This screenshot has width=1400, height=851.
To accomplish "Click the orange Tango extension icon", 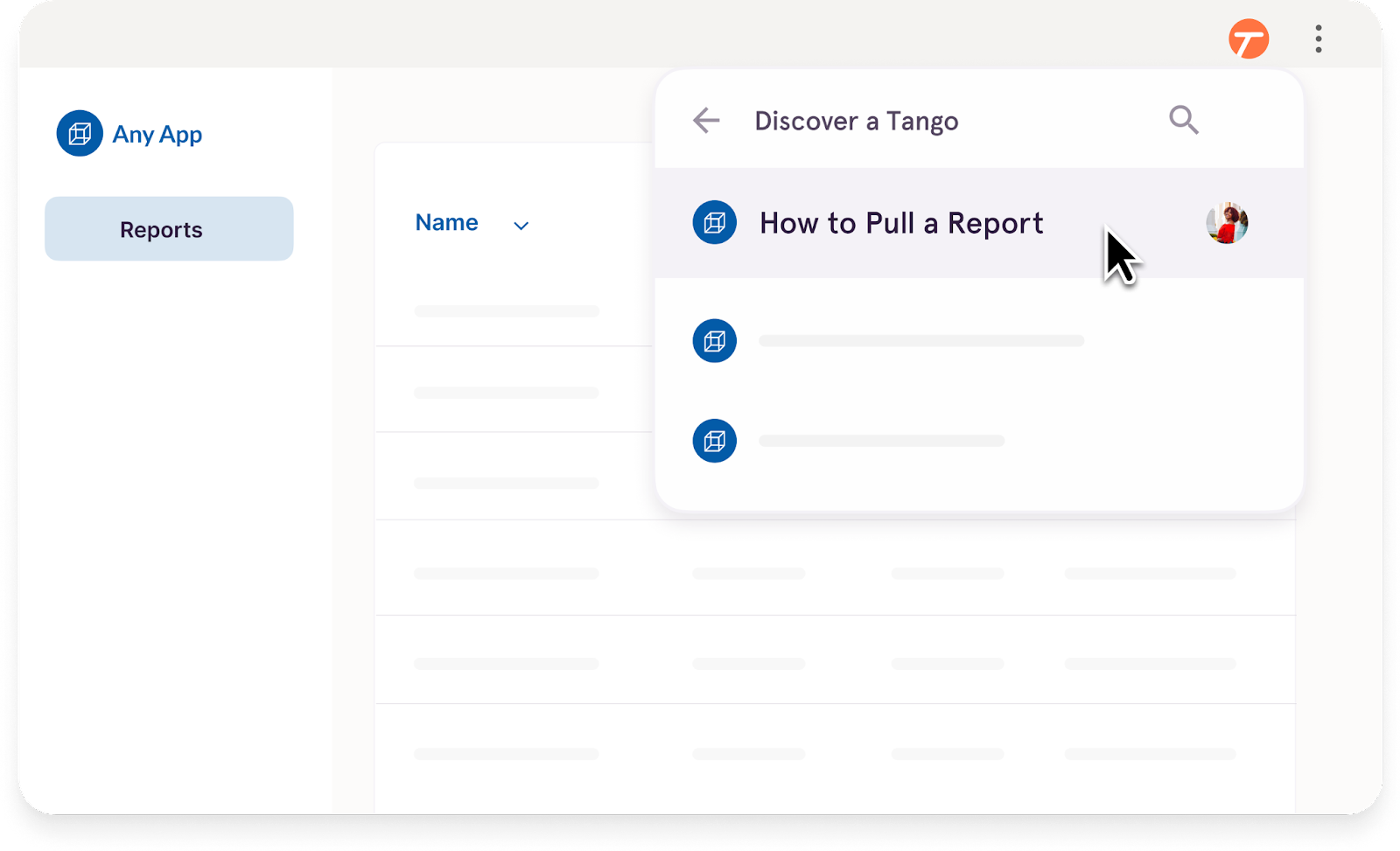I will point(1249,38).
